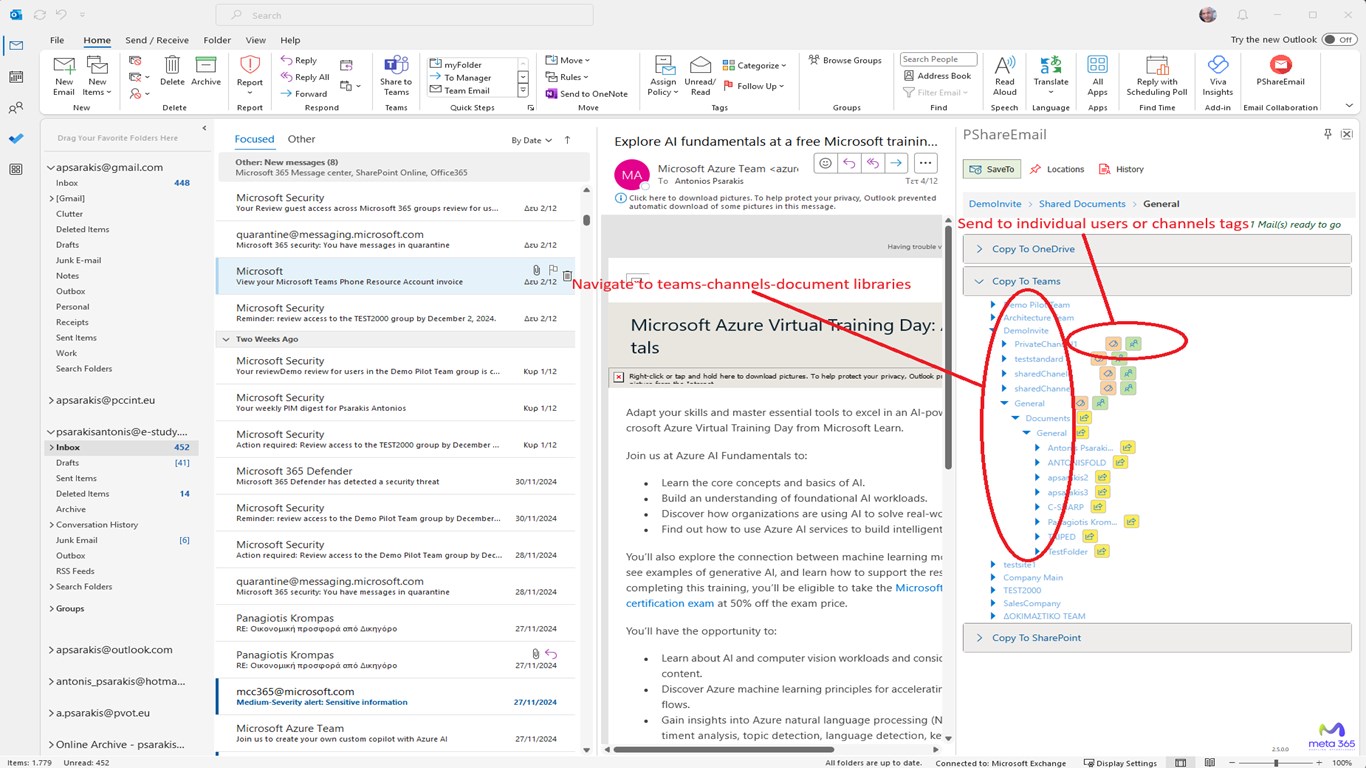Click the SaveTo button
The width and height of the screenshot is (1366, 768).
[992, 169]
